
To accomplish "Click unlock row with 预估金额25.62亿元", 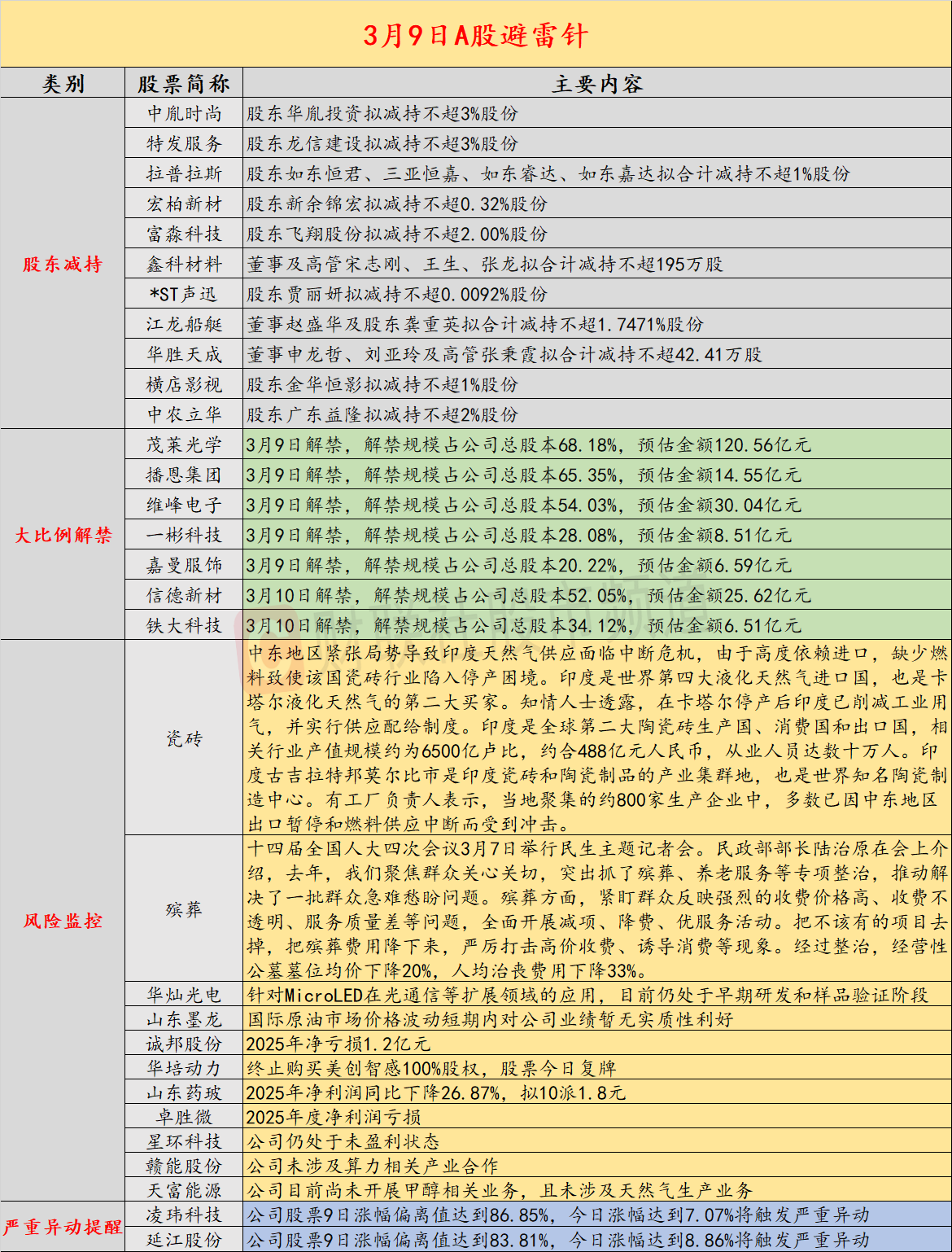I will coord(597,596).
